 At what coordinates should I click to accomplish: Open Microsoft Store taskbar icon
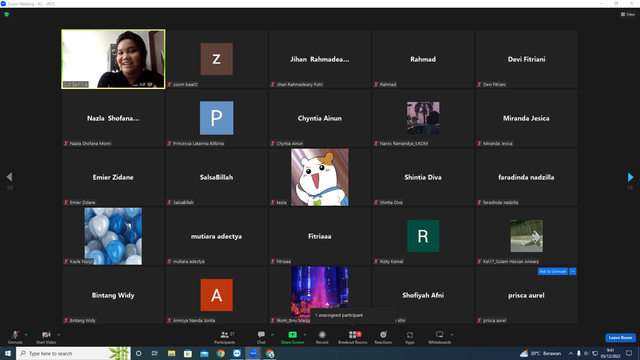(x=188, y=353)
